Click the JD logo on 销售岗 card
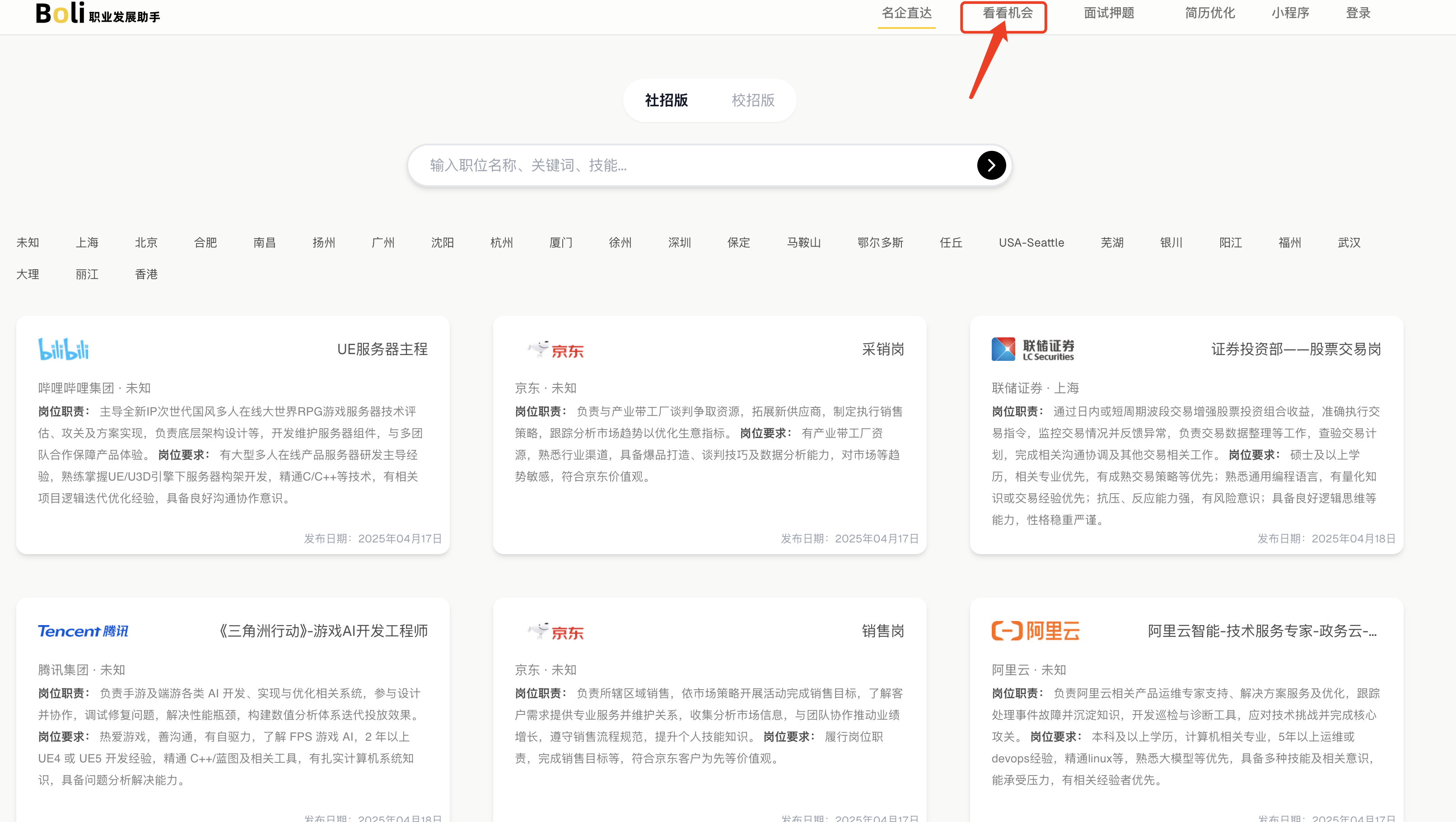The width and height of the screenshot is (1456, 822). pyautogui.click(x=555, y=631)
